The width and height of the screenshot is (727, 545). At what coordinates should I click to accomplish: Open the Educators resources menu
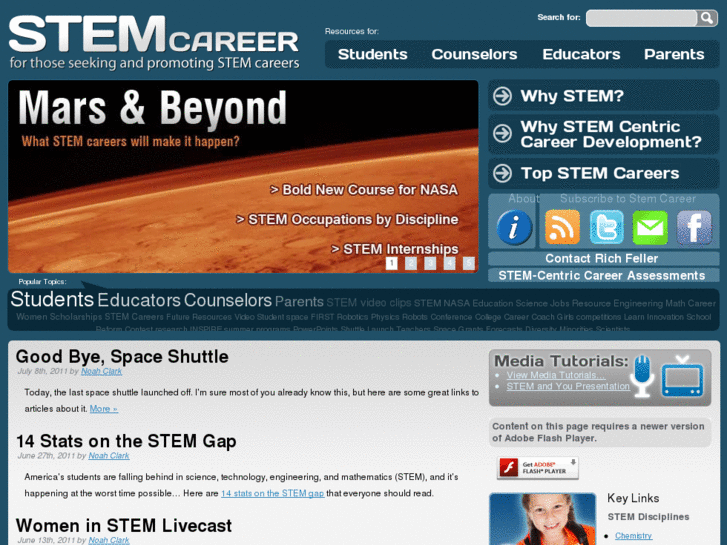581,54
